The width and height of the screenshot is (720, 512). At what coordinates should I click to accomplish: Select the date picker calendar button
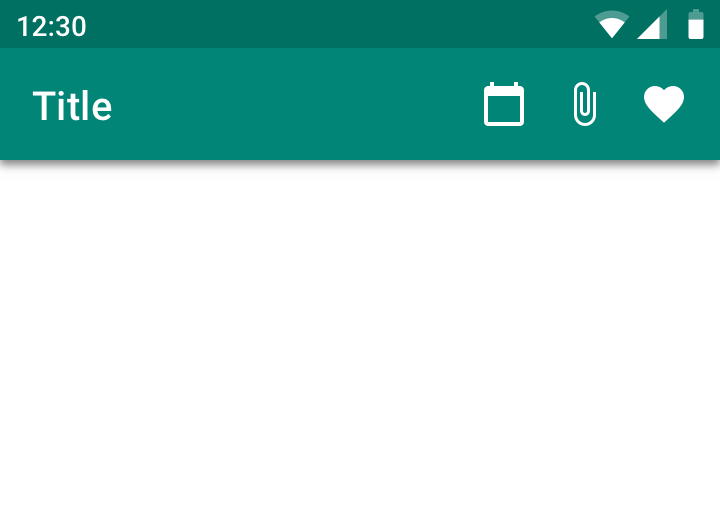pos(504,104)
